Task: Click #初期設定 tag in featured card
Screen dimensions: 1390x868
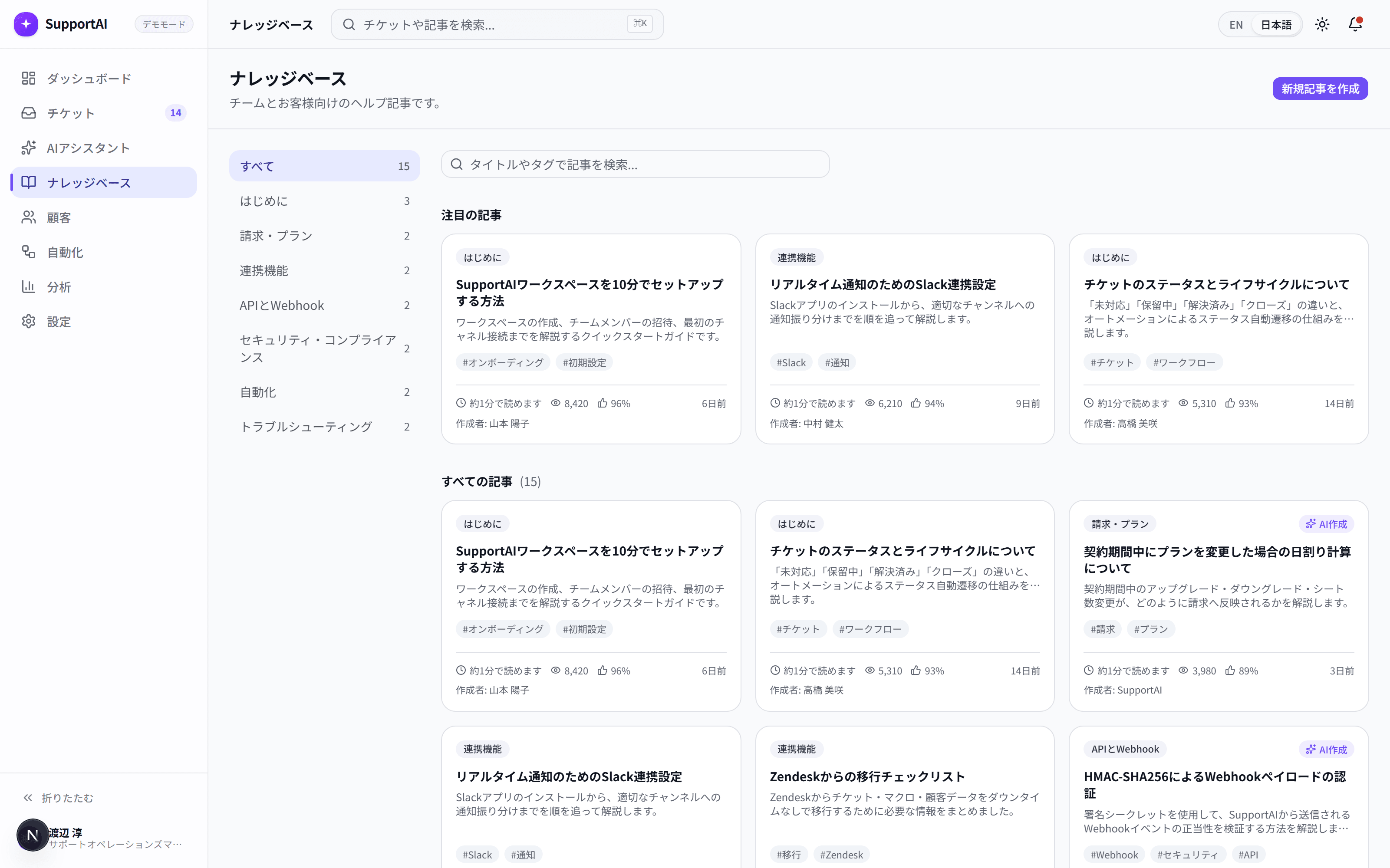Action: 584,362
